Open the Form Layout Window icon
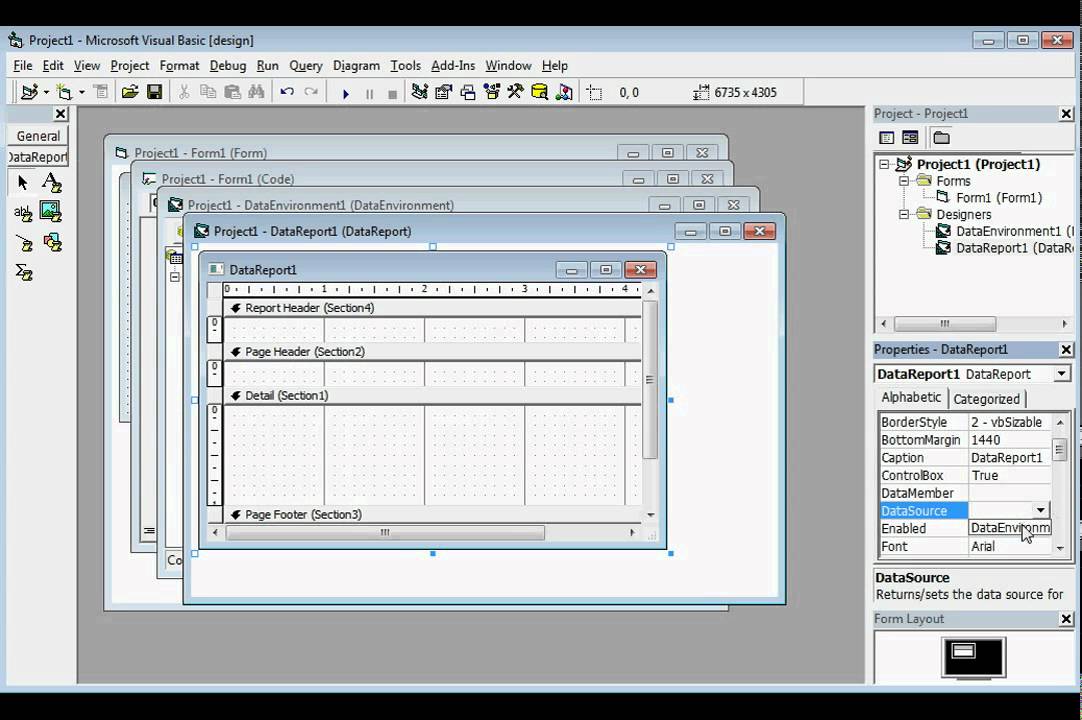 coord(468,92)
